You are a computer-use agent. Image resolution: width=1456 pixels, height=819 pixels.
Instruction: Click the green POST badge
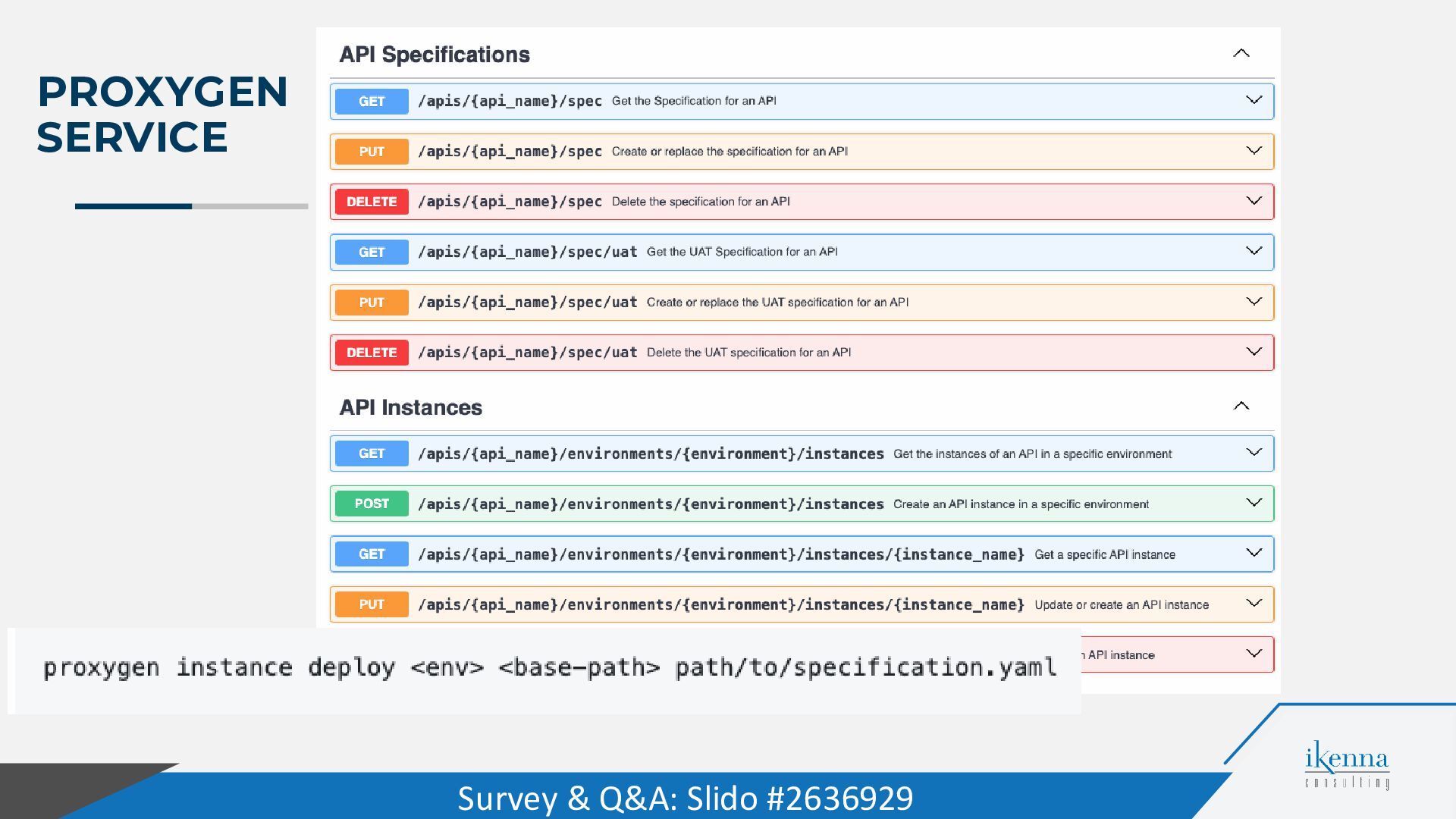tap(372, 504)
